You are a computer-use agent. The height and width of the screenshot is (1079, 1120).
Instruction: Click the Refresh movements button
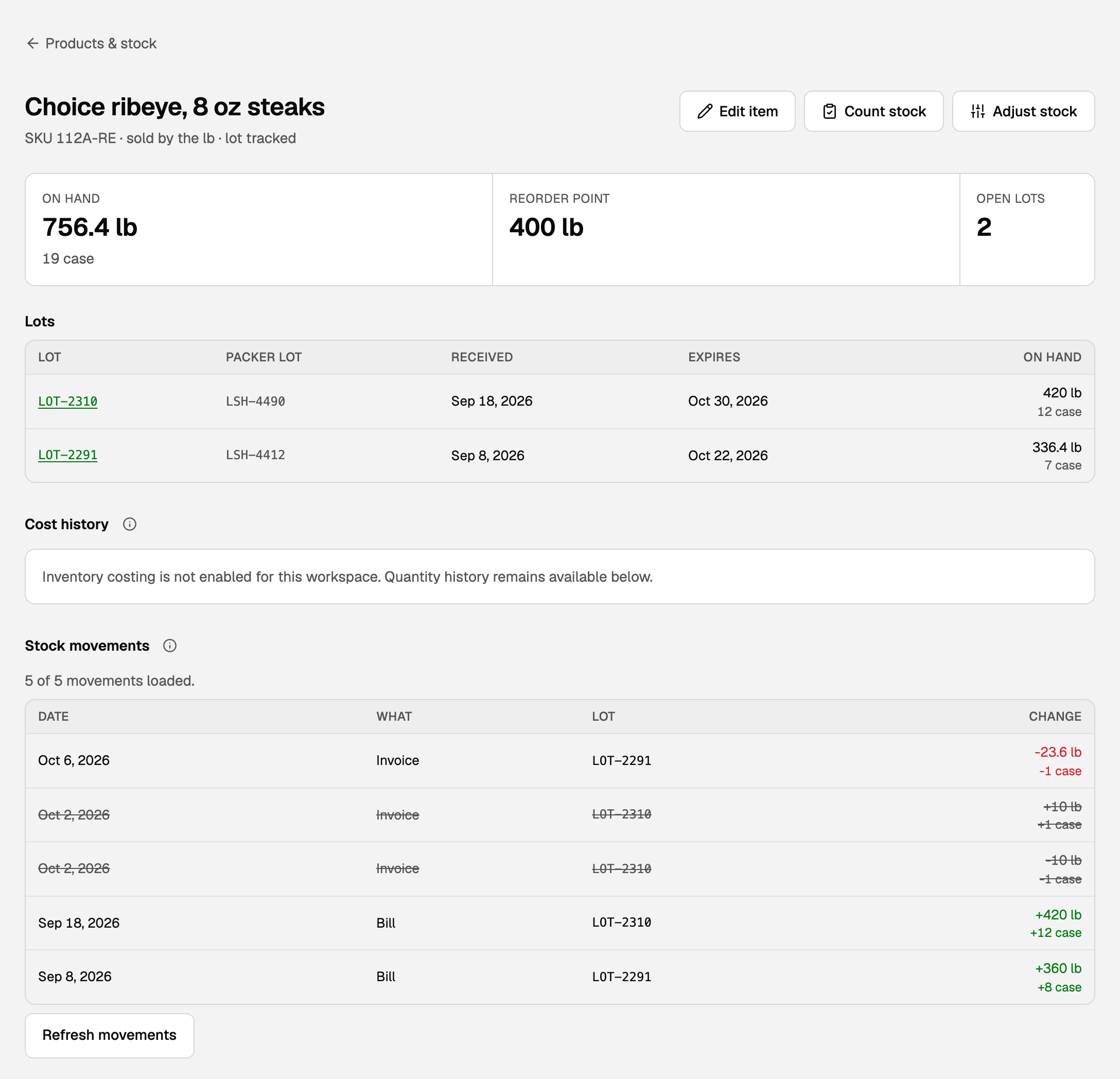click(110, 1035)
